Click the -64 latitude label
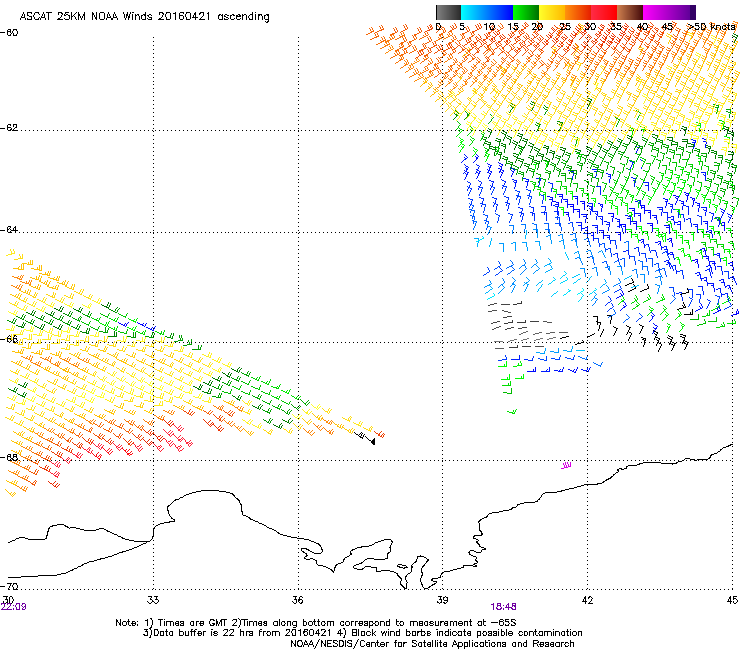Image resolution: width=740 pixels, height=650 pixels. point(9,230)
